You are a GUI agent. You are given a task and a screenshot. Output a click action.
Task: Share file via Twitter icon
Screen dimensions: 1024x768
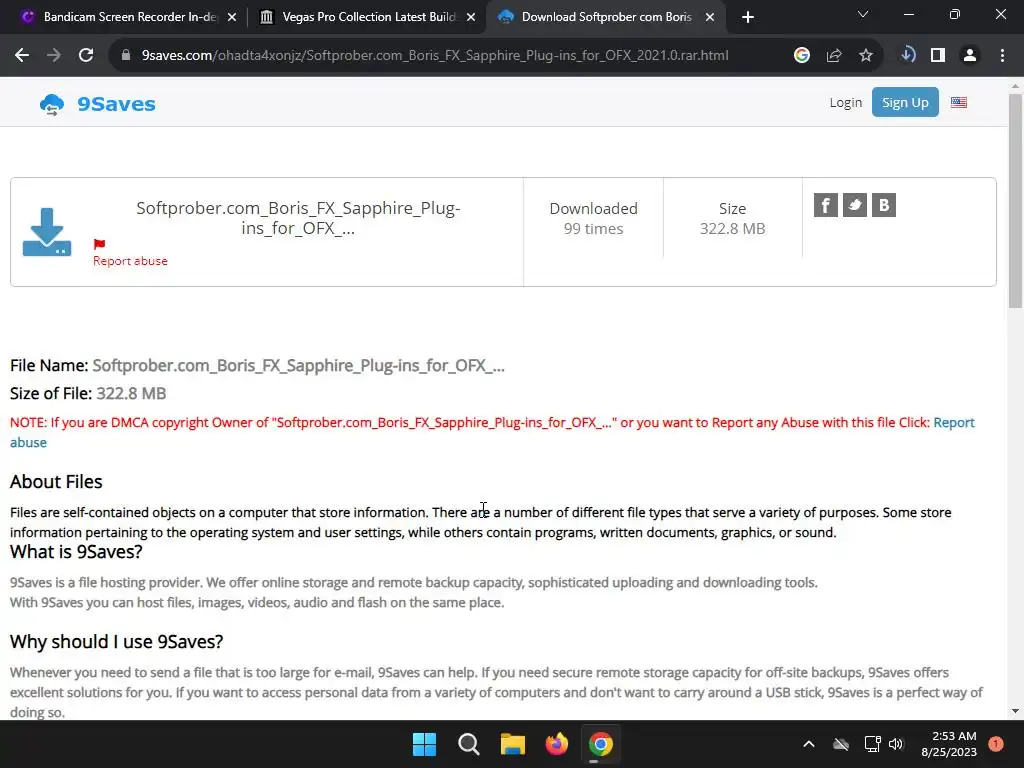[x=854, y=205]
